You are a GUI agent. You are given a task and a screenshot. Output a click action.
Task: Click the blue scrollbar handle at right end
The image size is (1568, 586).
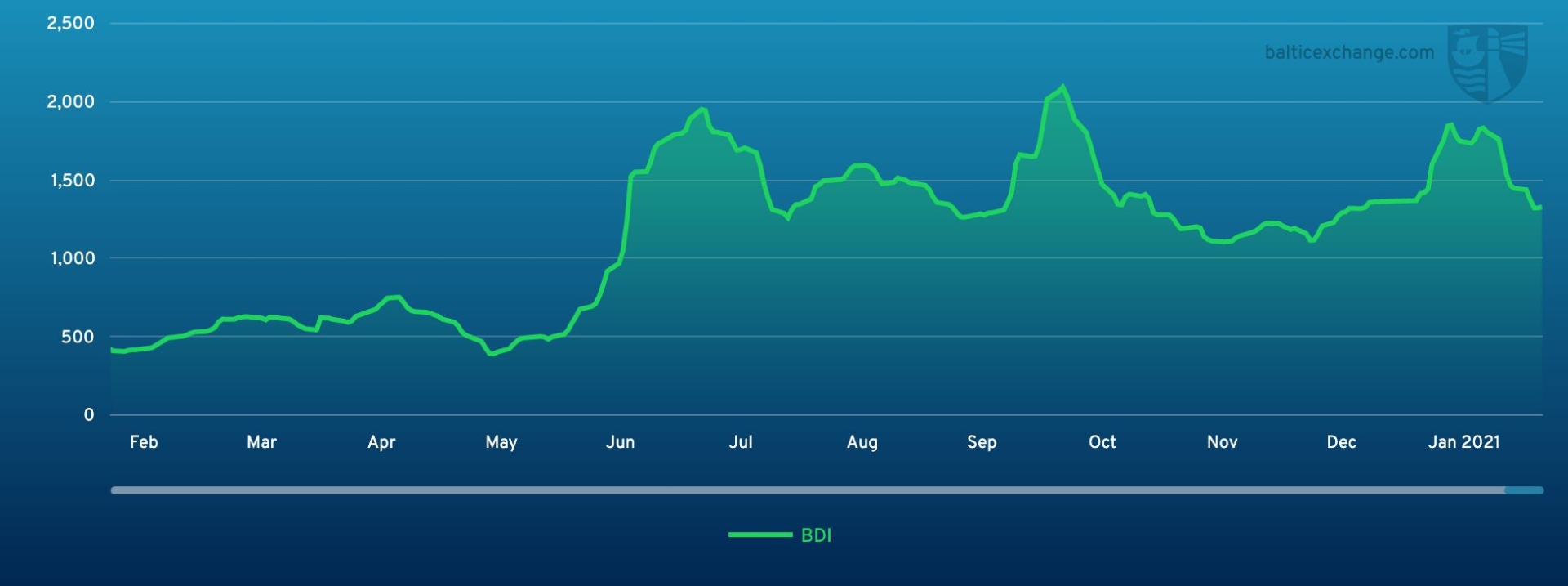1524,490
